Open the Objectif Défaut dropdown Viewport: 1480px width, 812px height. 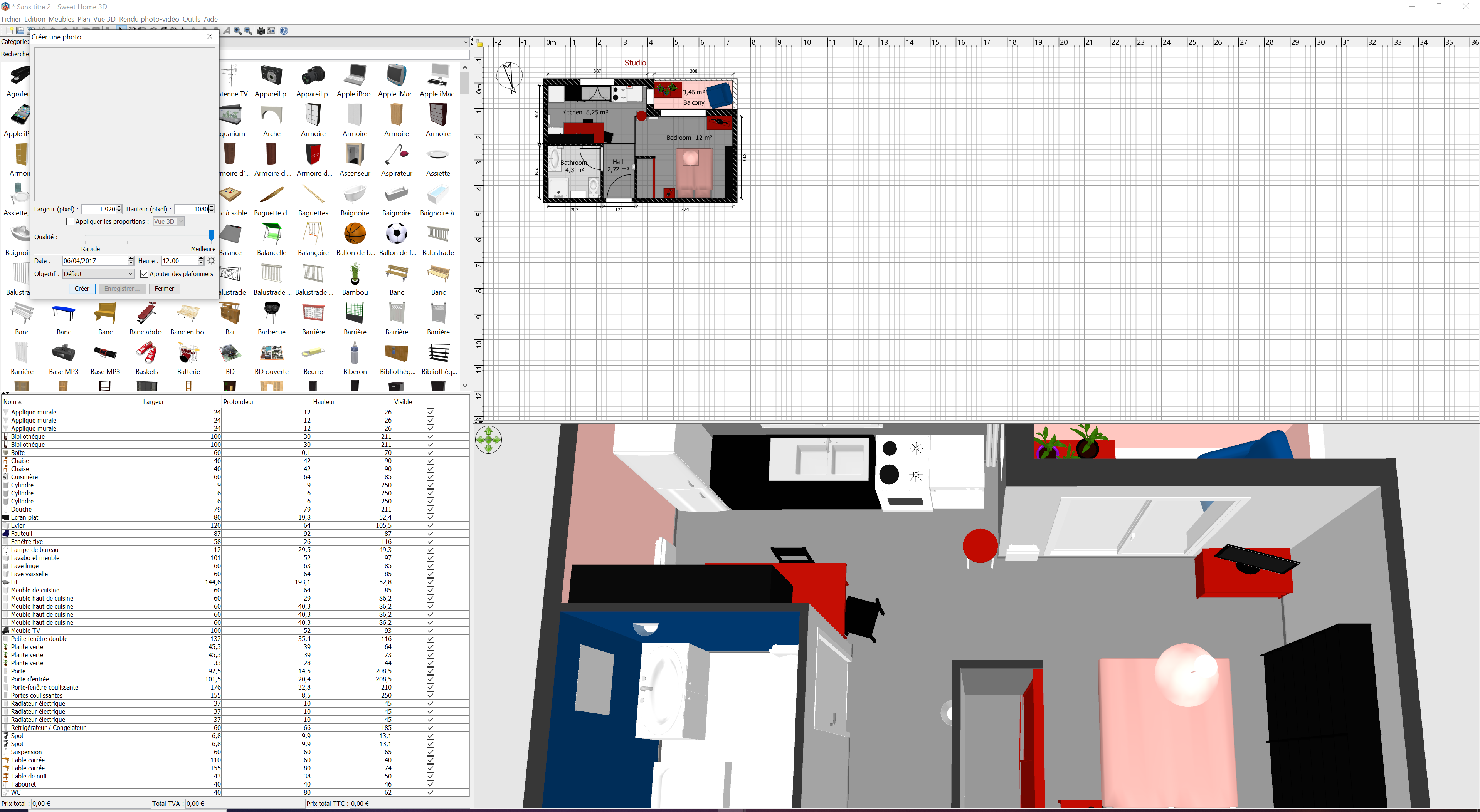click(98, 274)
